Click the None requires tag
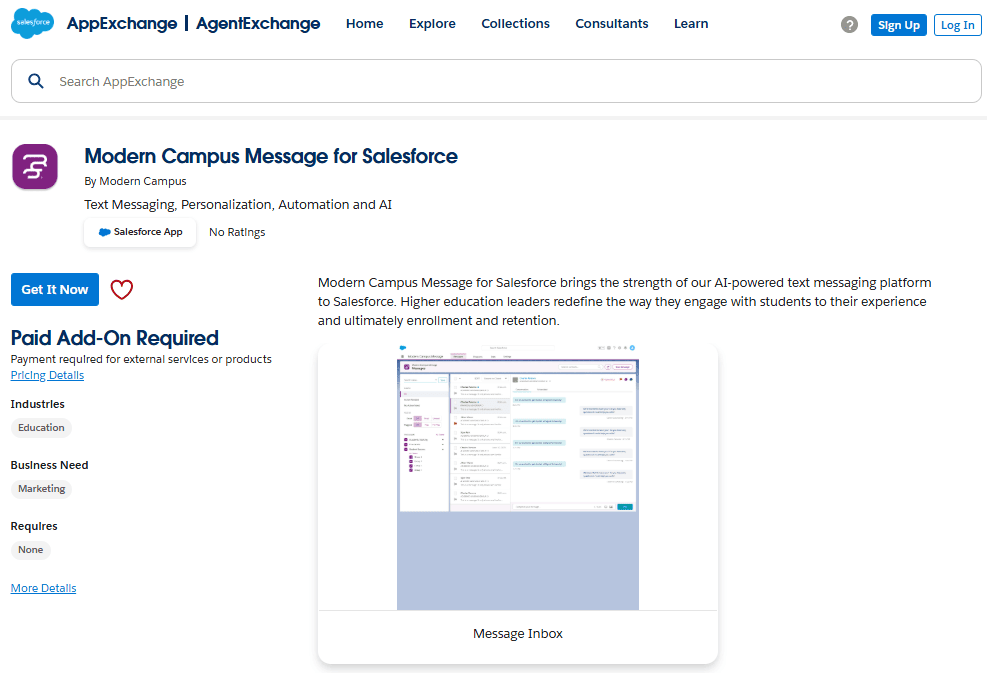 click(31, 550)
